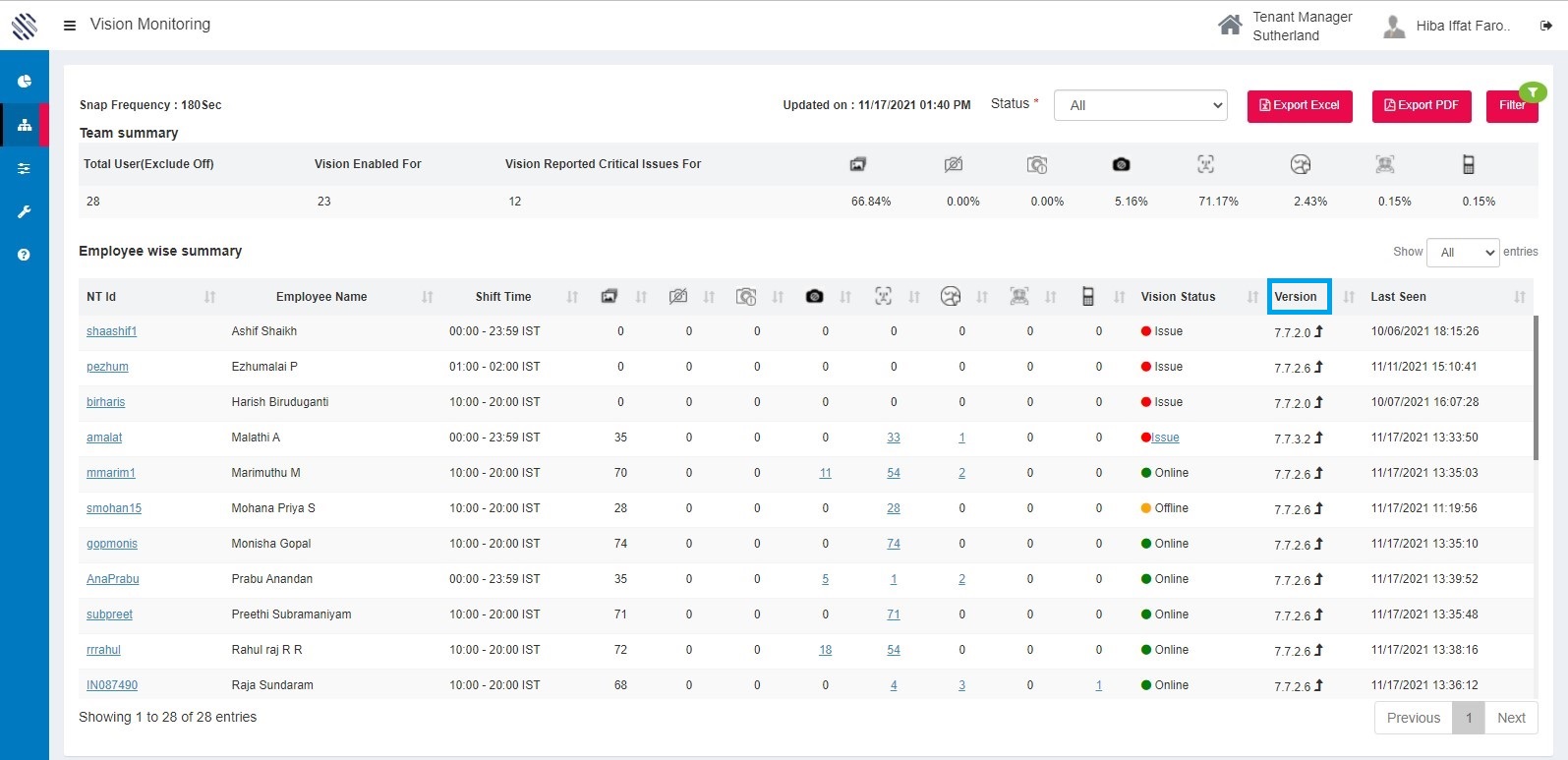The height and width of the screenshot is (760, 1568).
Task: Click the Export Excel button
Action: point(1300,106)
